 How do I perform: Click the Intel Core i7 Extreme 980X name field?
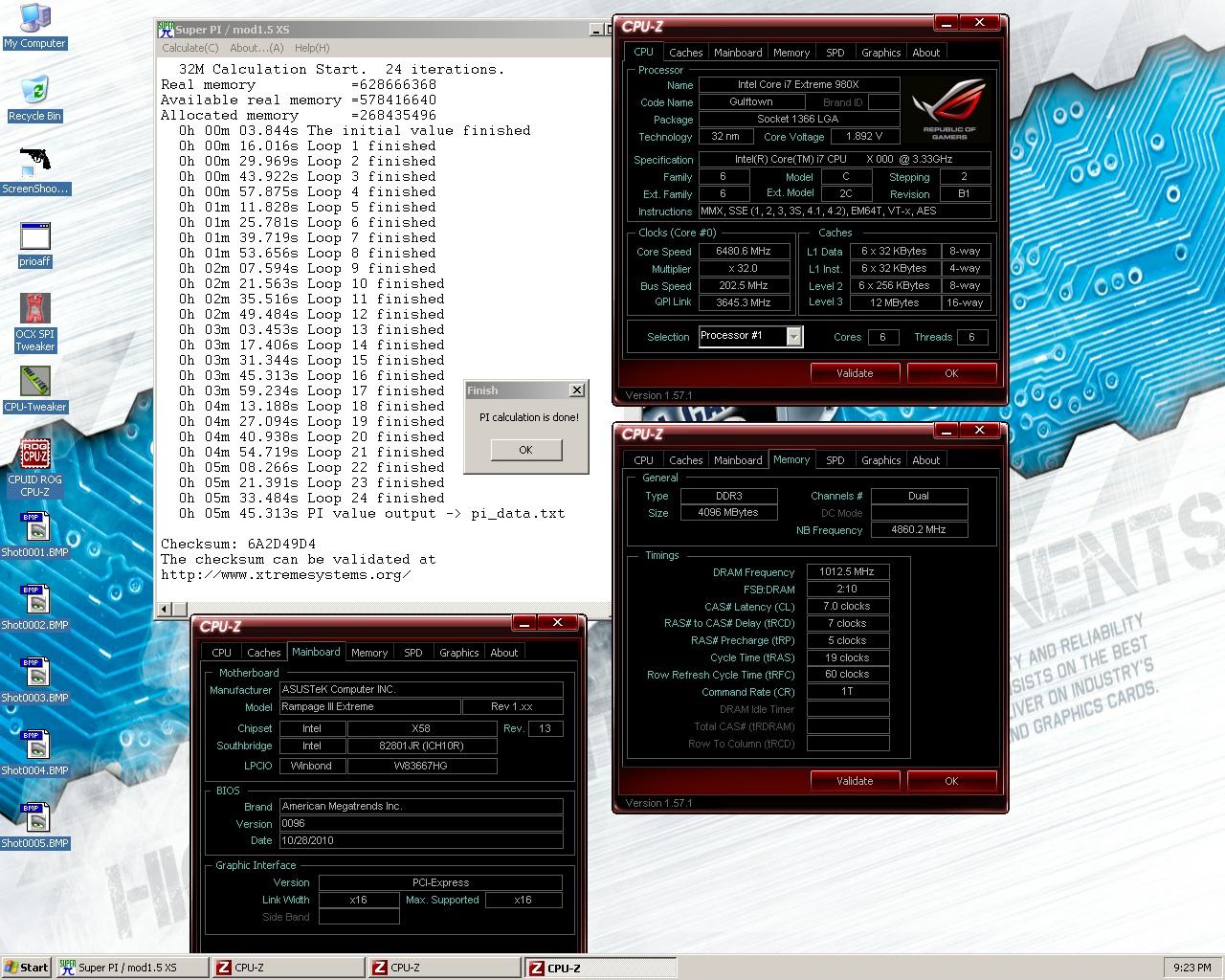point(798,84)
